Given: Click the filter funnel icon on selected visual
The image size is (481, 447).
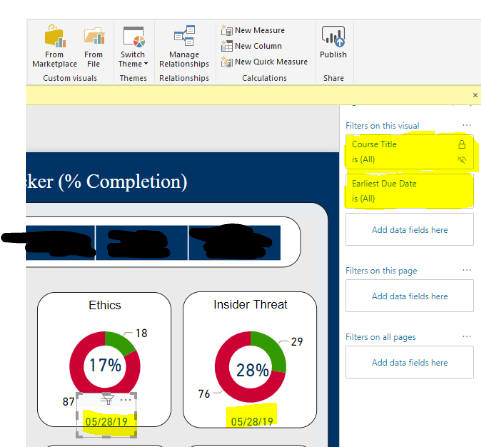Looking at the screenshot, I should point(108,399).
